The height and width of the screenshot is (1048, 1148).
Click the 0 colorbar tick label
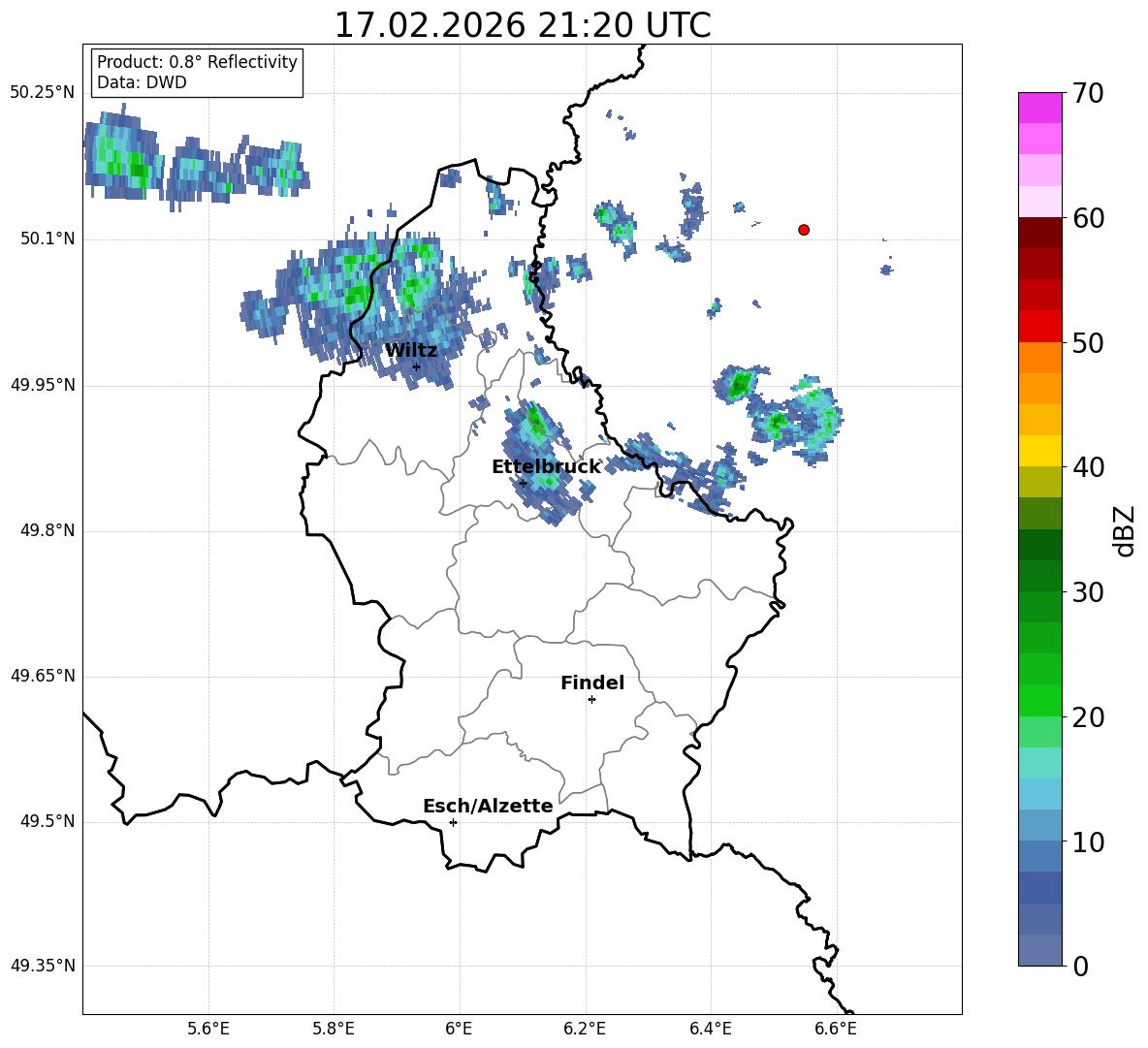1081,967
